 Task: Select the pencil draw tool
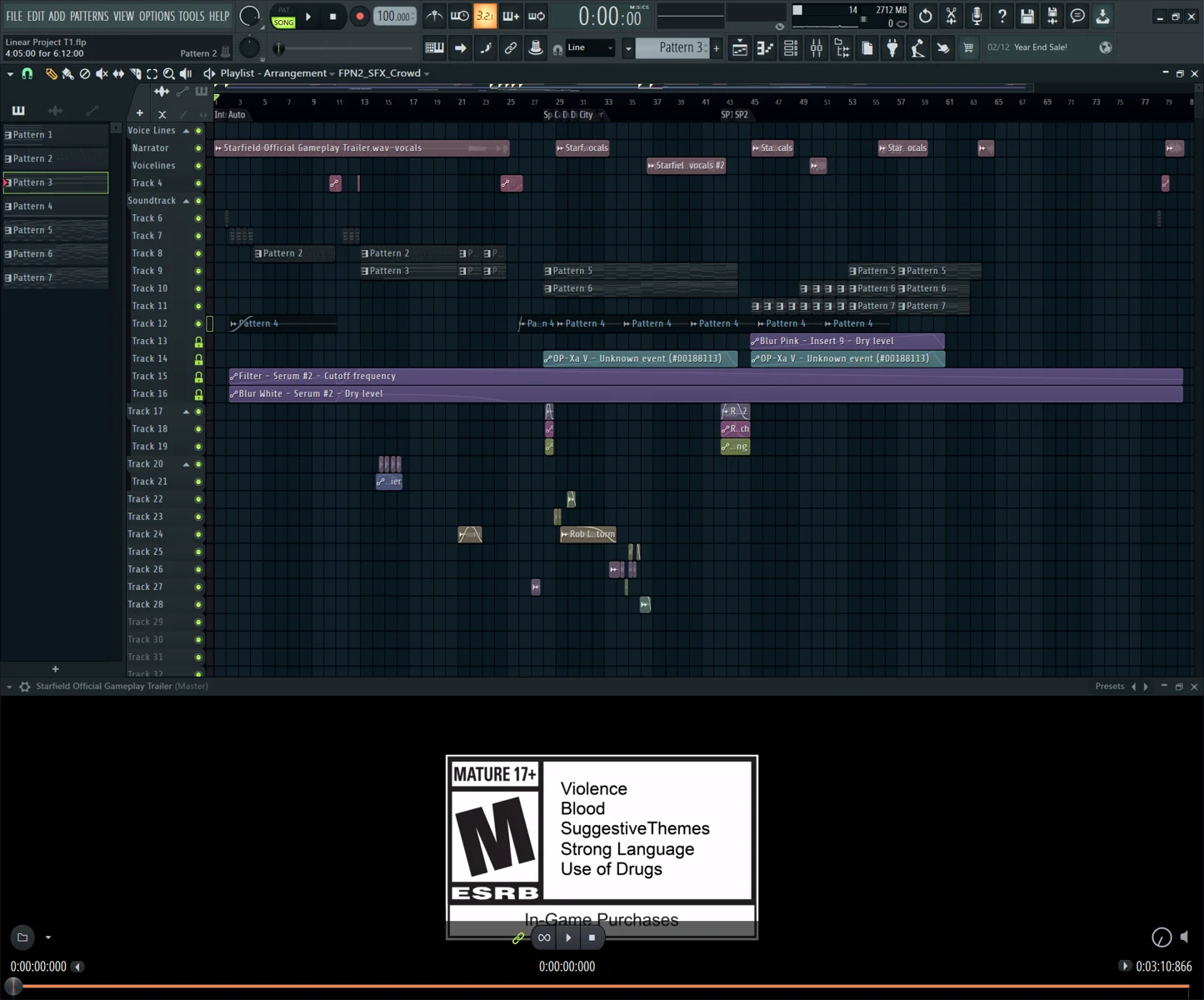[x=51, y=73]
